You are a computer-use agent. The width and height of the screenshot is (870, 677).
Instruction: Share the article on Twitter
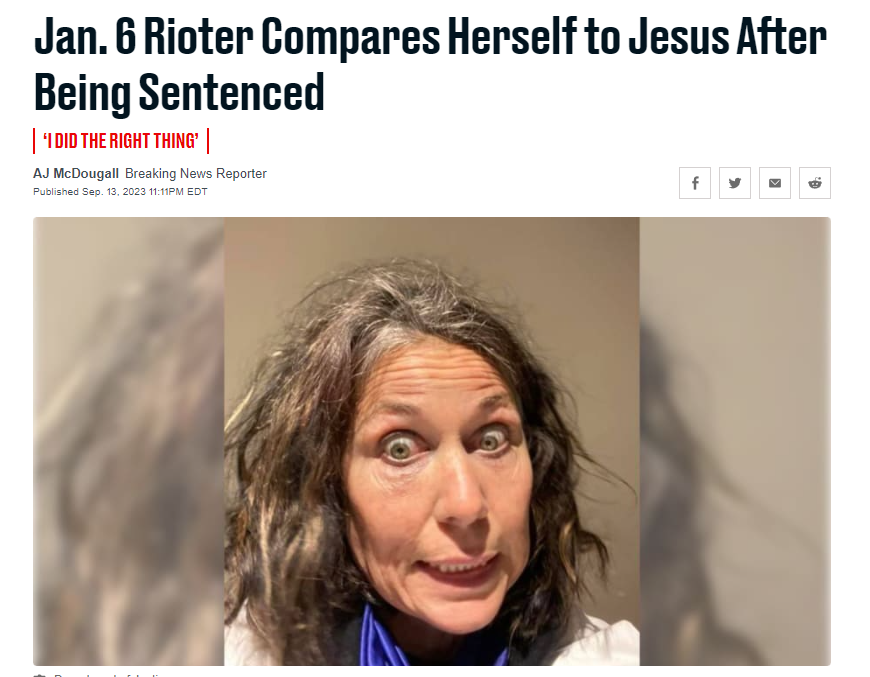tap(735, 183)
